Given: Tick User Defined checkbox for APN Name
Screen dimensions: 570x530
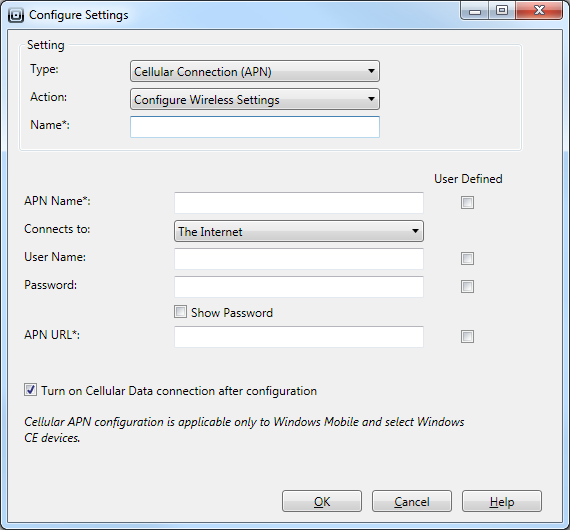Looking at the screenshot, I should click(x=467, y=202).
